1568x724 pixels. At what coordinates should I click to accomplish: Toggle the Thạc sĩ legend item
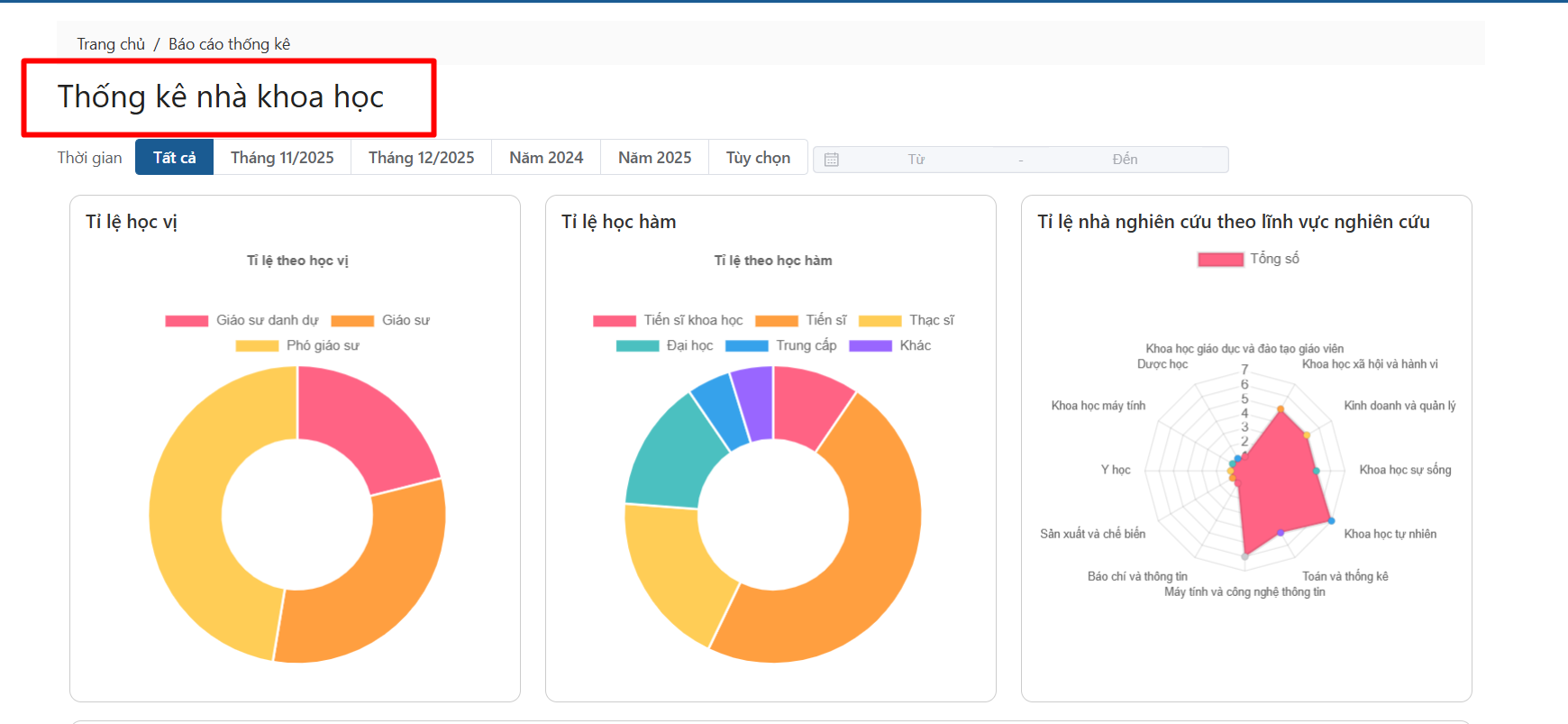click(x=907, y=321)
